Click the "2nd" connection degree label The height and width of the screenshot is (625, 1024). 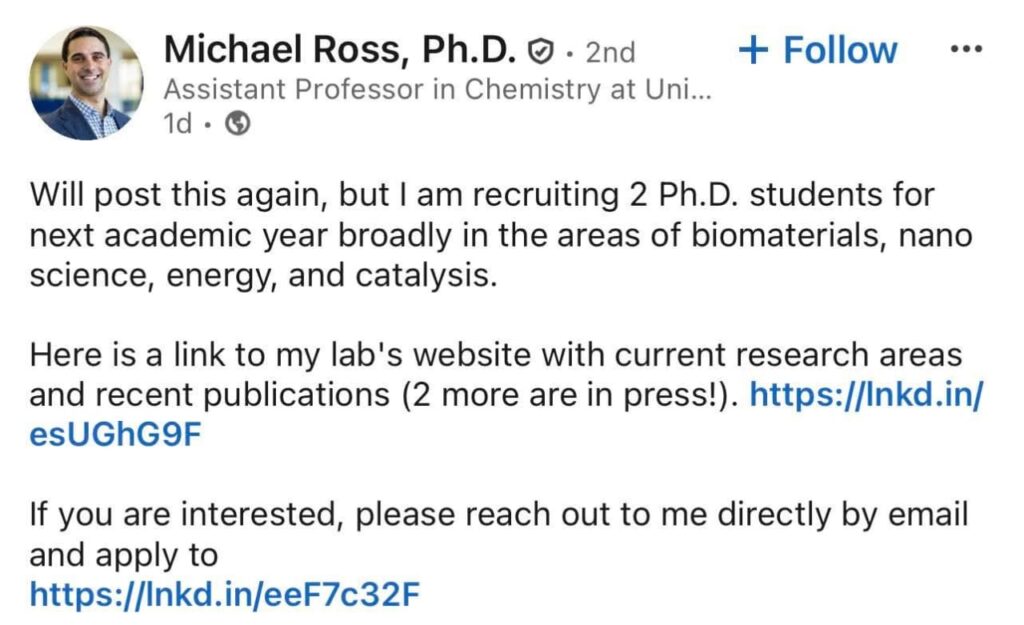point(610,51)
